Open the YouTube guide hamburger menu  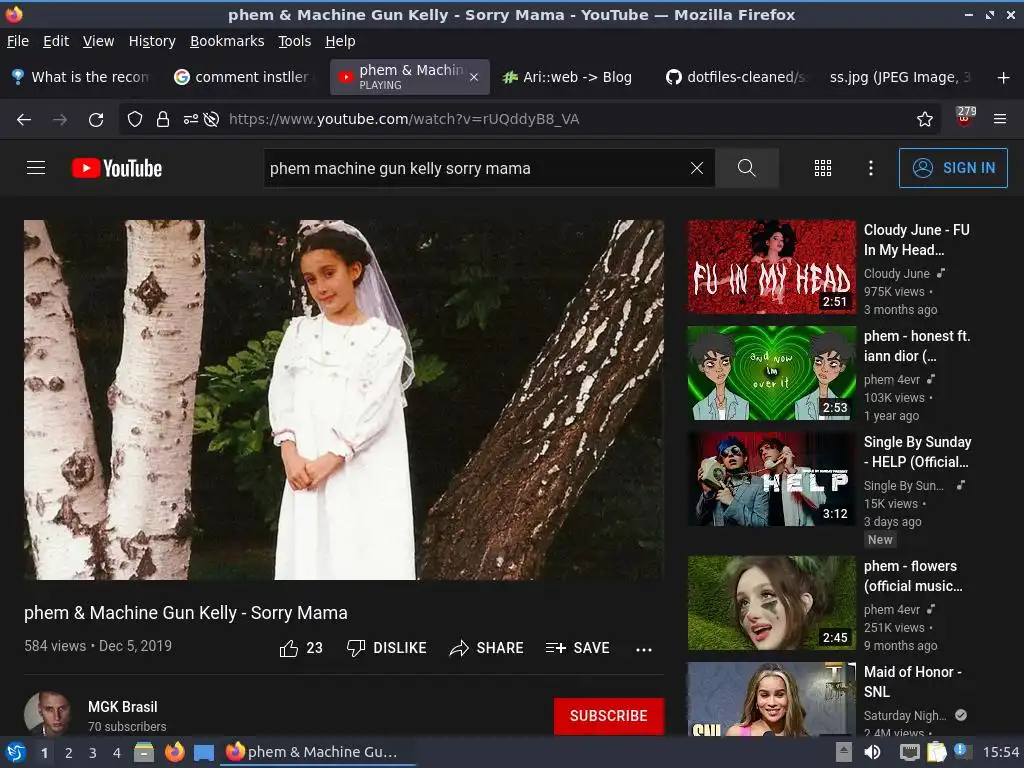[36, 168]
